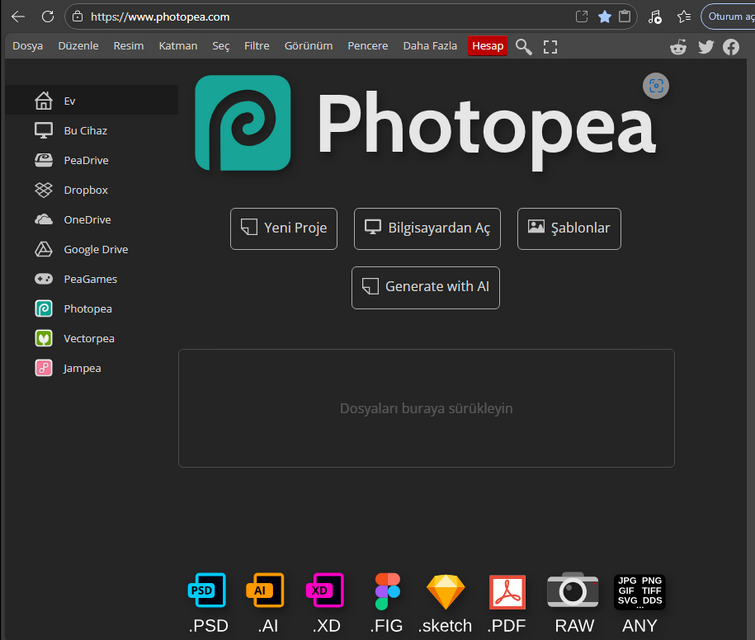The width and height of the screenshot is (755, 640).
Task: Click the Generate with AI button
Action: click(x=425, y=287)
